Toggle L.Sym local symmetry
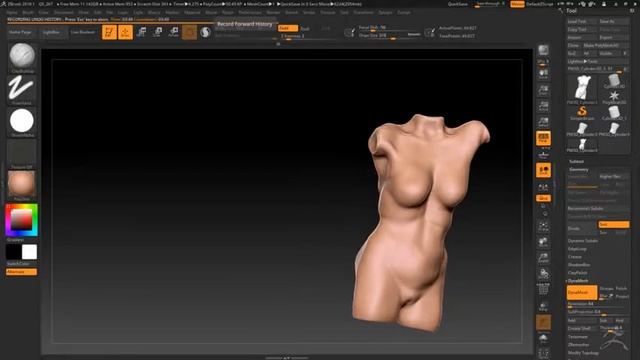Image resolution: width=640 pixels, height=360 pixels. click(543, 186)
